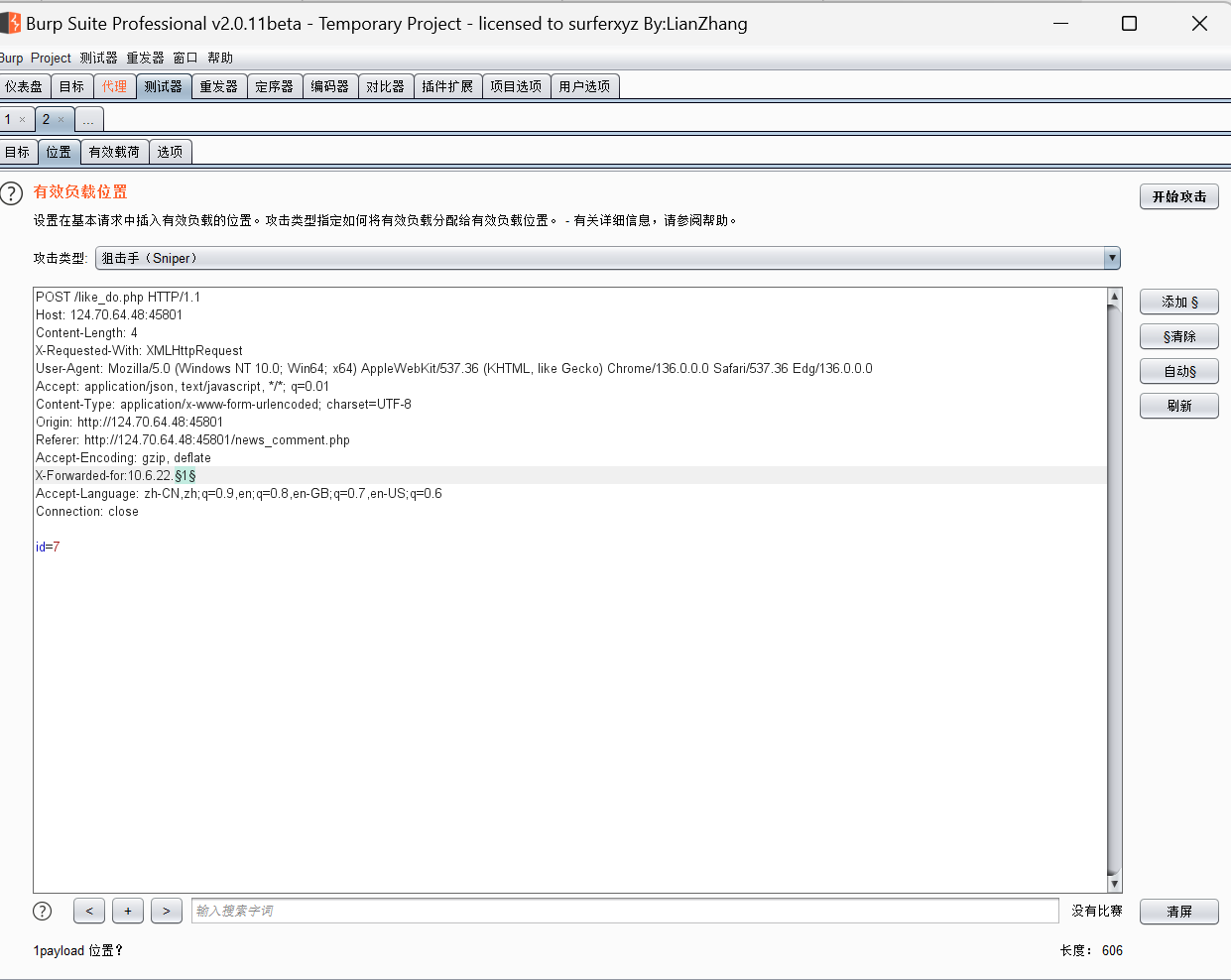
Task: Switch to the 插件扩展 Extender tab
Action: click(x=447, y=86)
